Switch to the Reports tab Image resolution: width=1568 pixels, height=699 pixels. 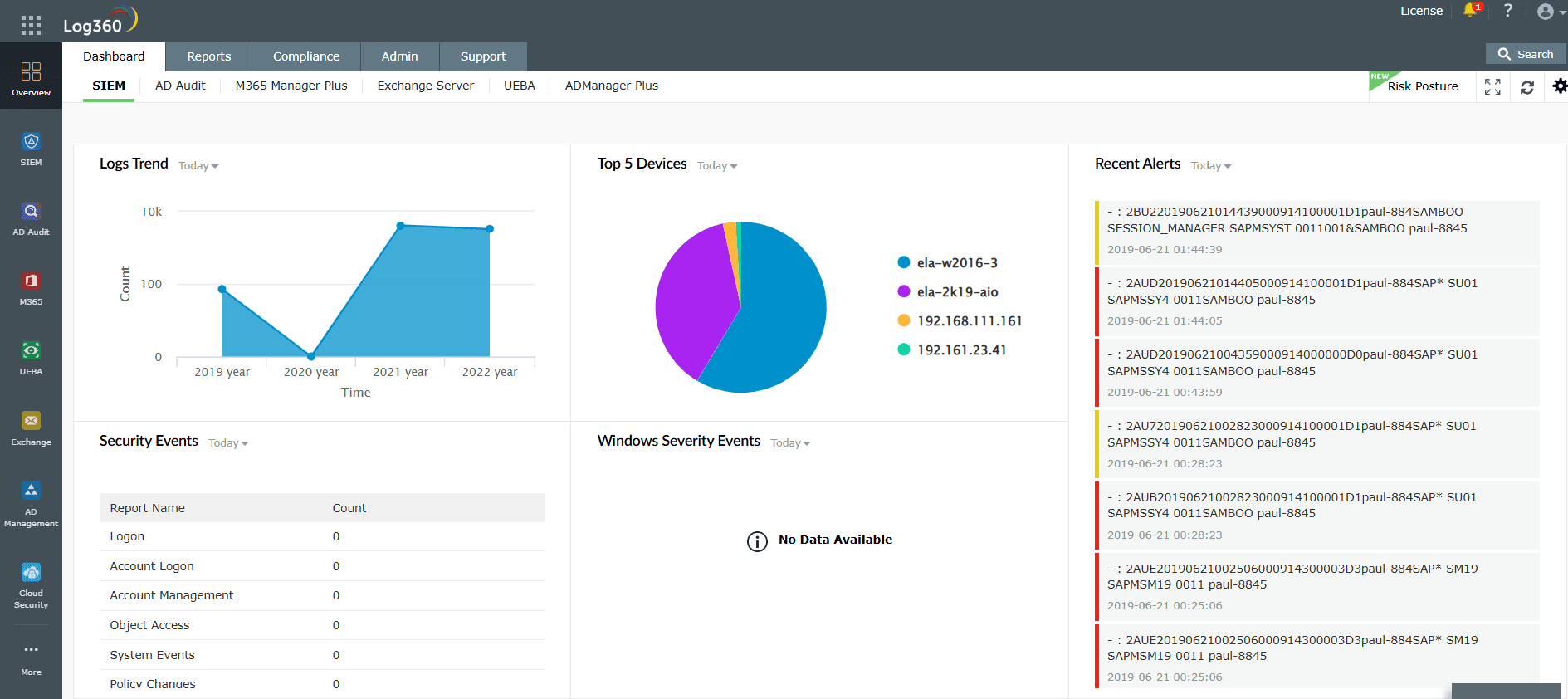(209, 56)
